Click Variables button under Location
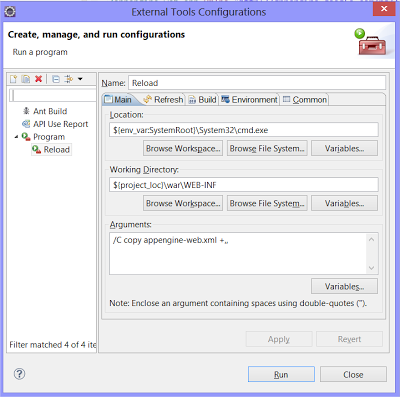Screen dimensions: 400x397 [x=344, y=148]
